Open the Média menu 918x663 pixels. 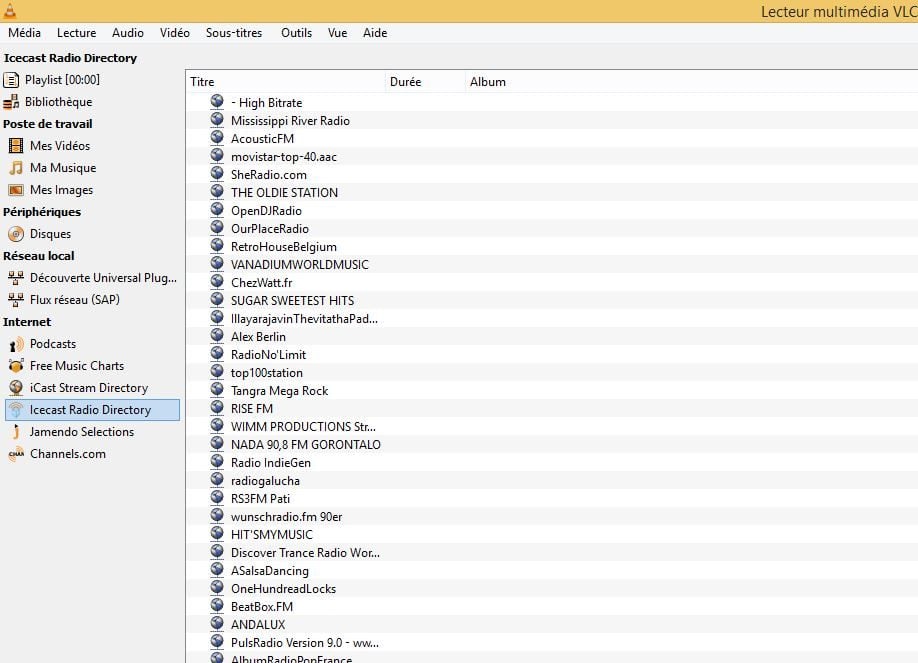(25, 33)
